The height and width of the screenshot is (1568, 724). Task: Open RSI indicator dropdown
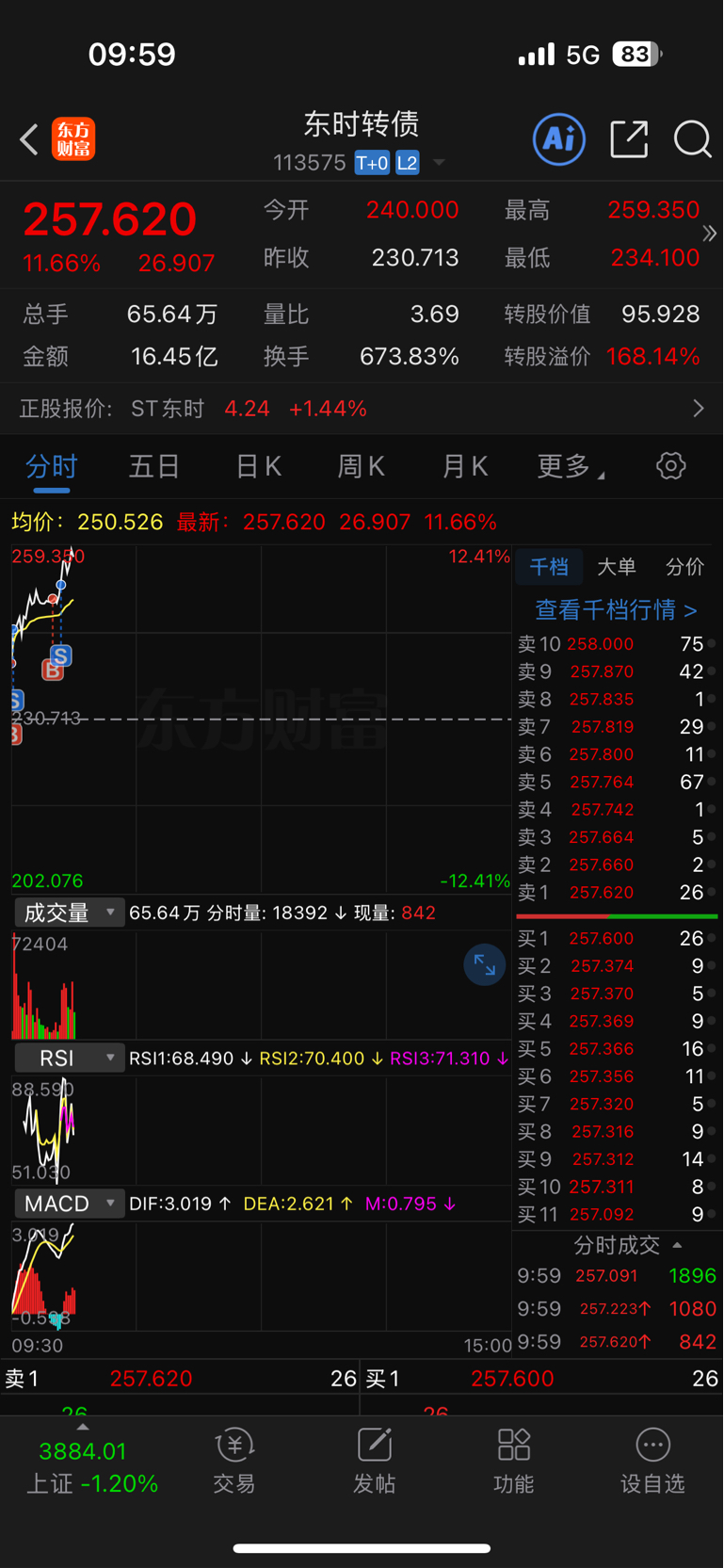point(69,1058)
